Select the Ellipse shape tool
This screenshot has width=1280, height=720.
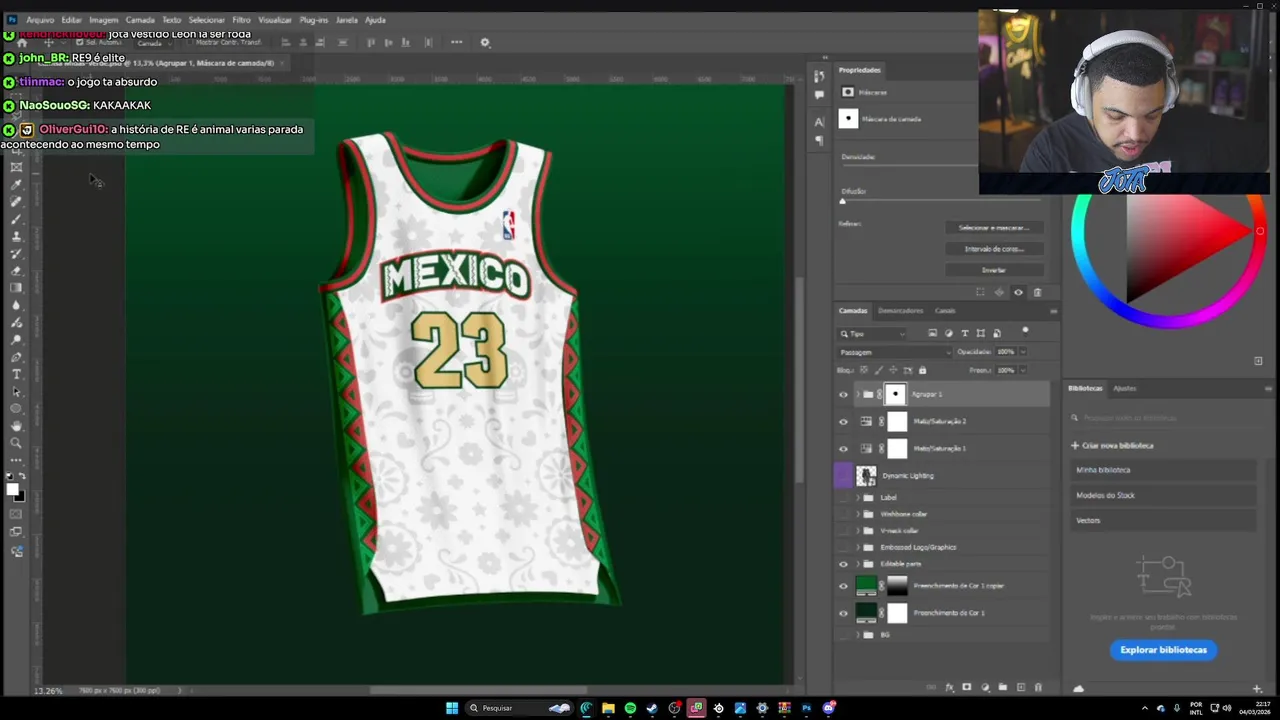click(x=16, y=408)
